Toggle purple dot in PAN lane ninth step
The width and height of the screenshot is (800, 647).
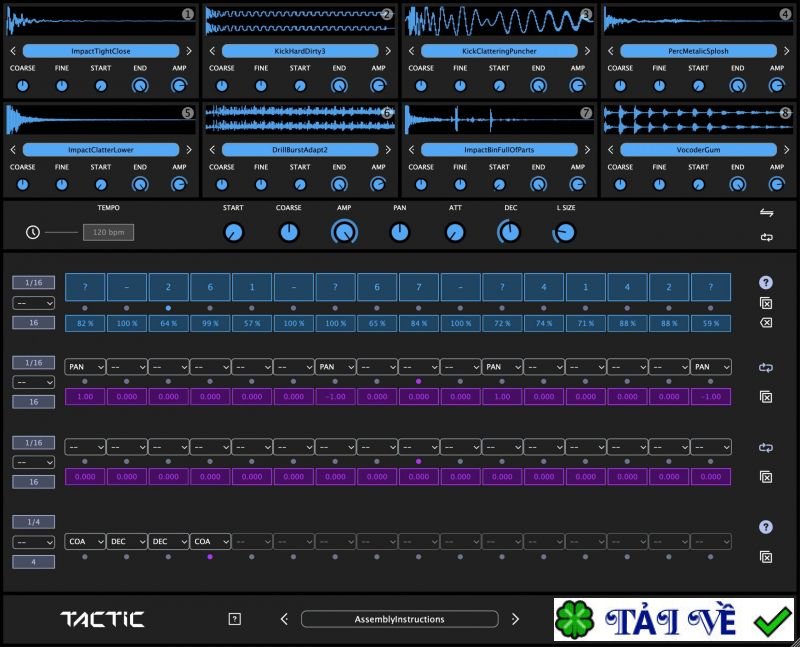pos(418,381)
